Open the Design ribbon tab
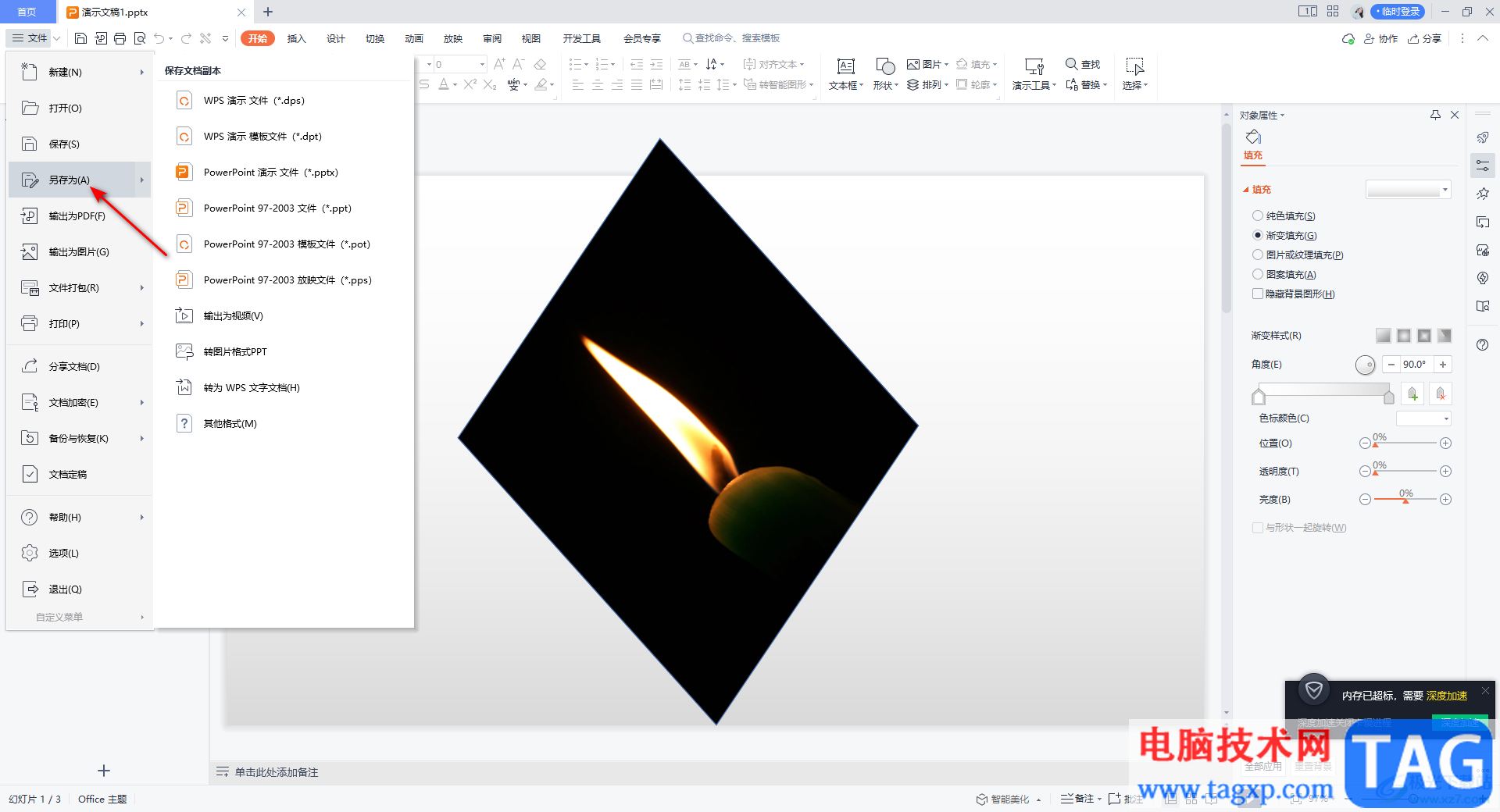The width and height of the screenshot is (1500, 812). 336,38
